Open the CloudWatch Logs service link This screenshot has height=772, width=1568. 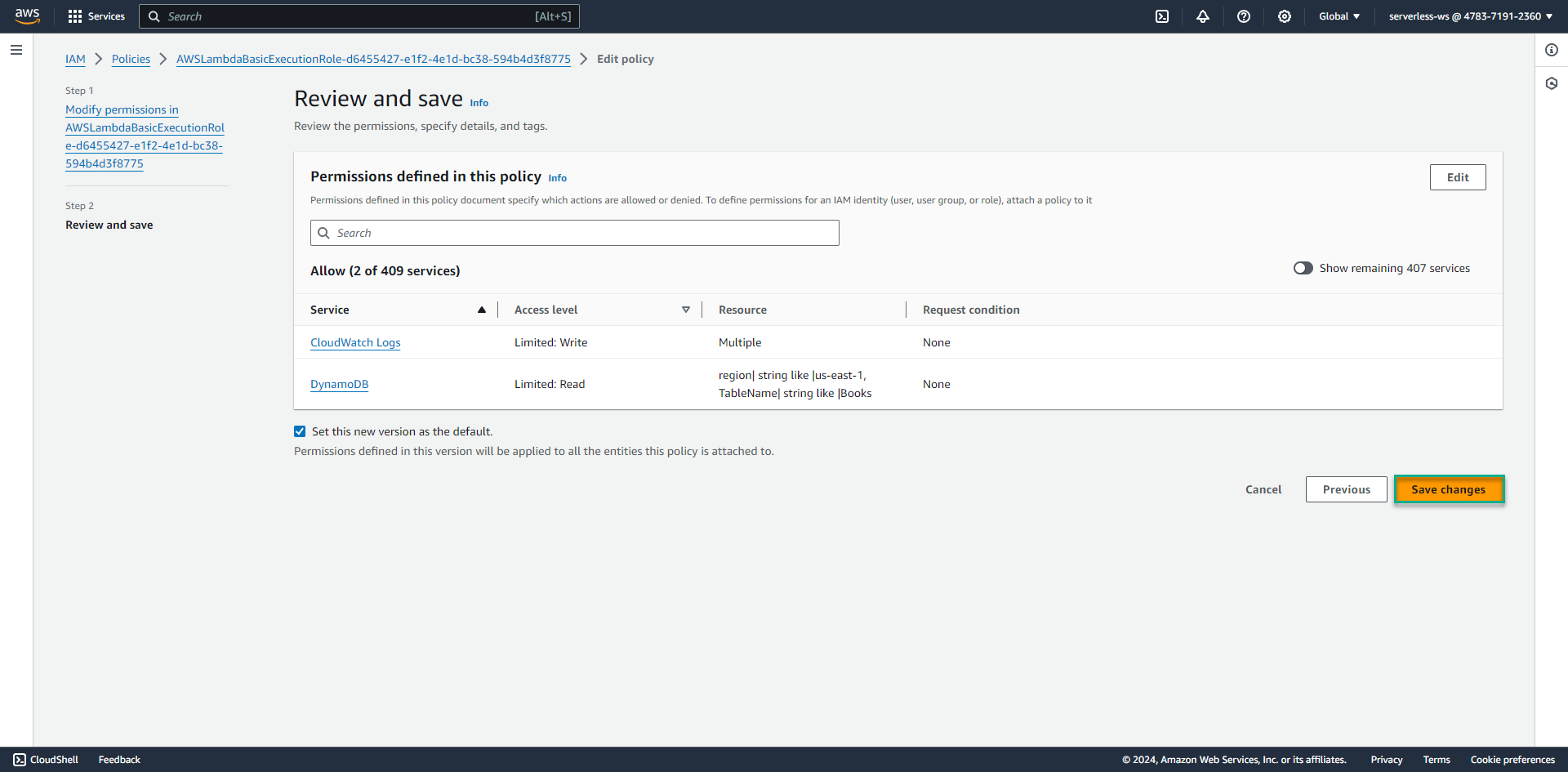(355, 342)
